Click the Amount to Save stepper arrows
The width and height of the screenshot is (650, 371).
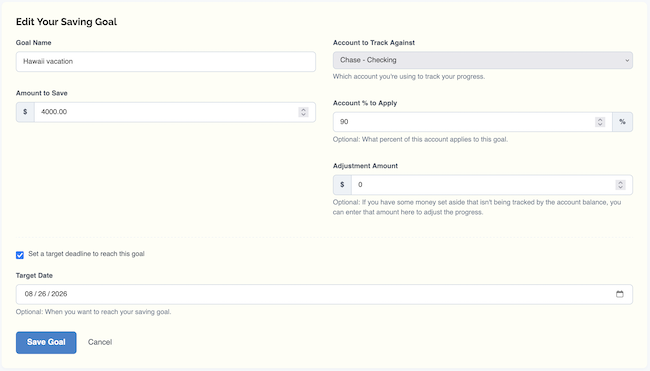click(x=303, y=112)
